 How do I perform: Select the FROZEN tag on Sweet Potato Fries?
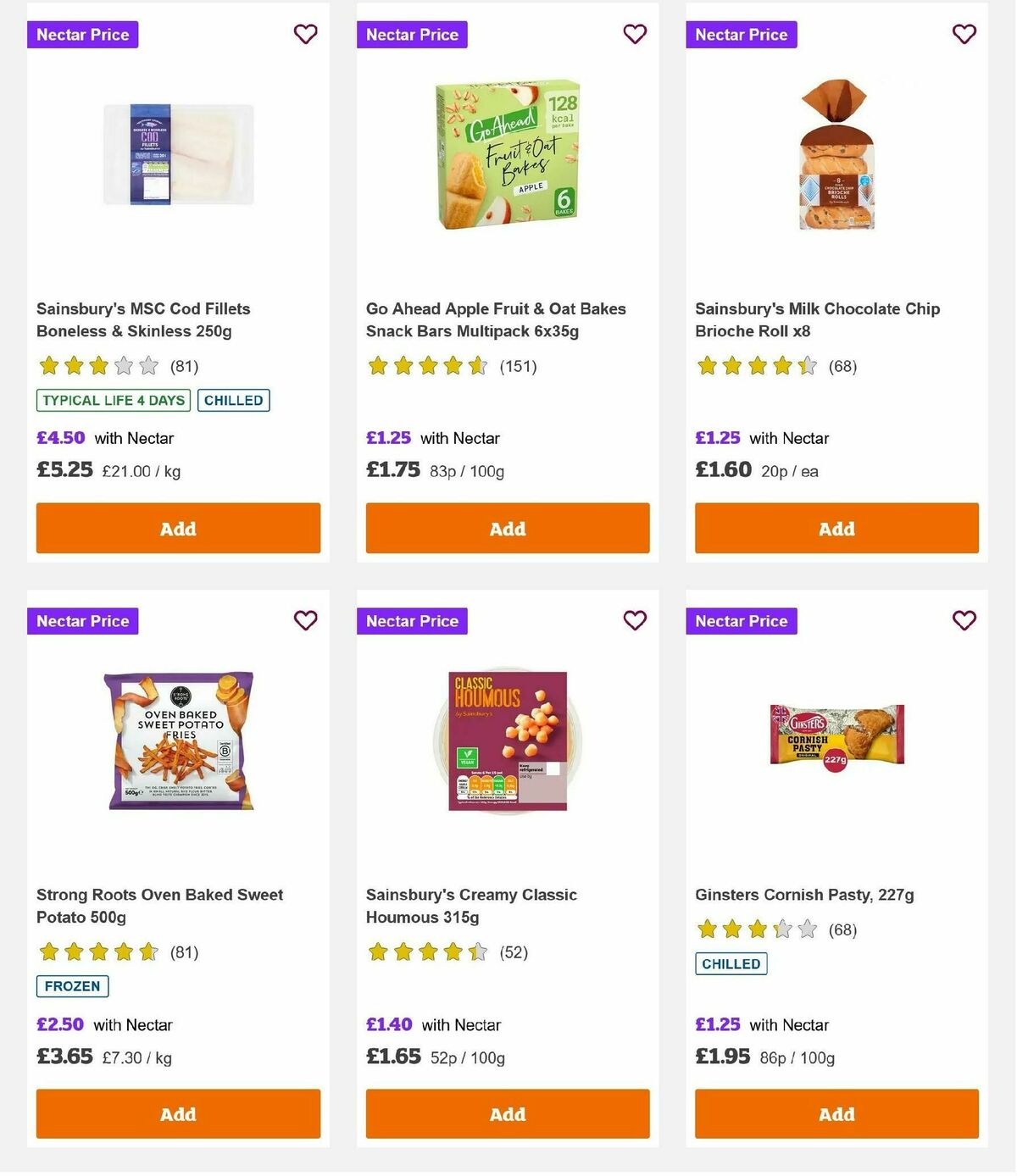coord(72,986)
